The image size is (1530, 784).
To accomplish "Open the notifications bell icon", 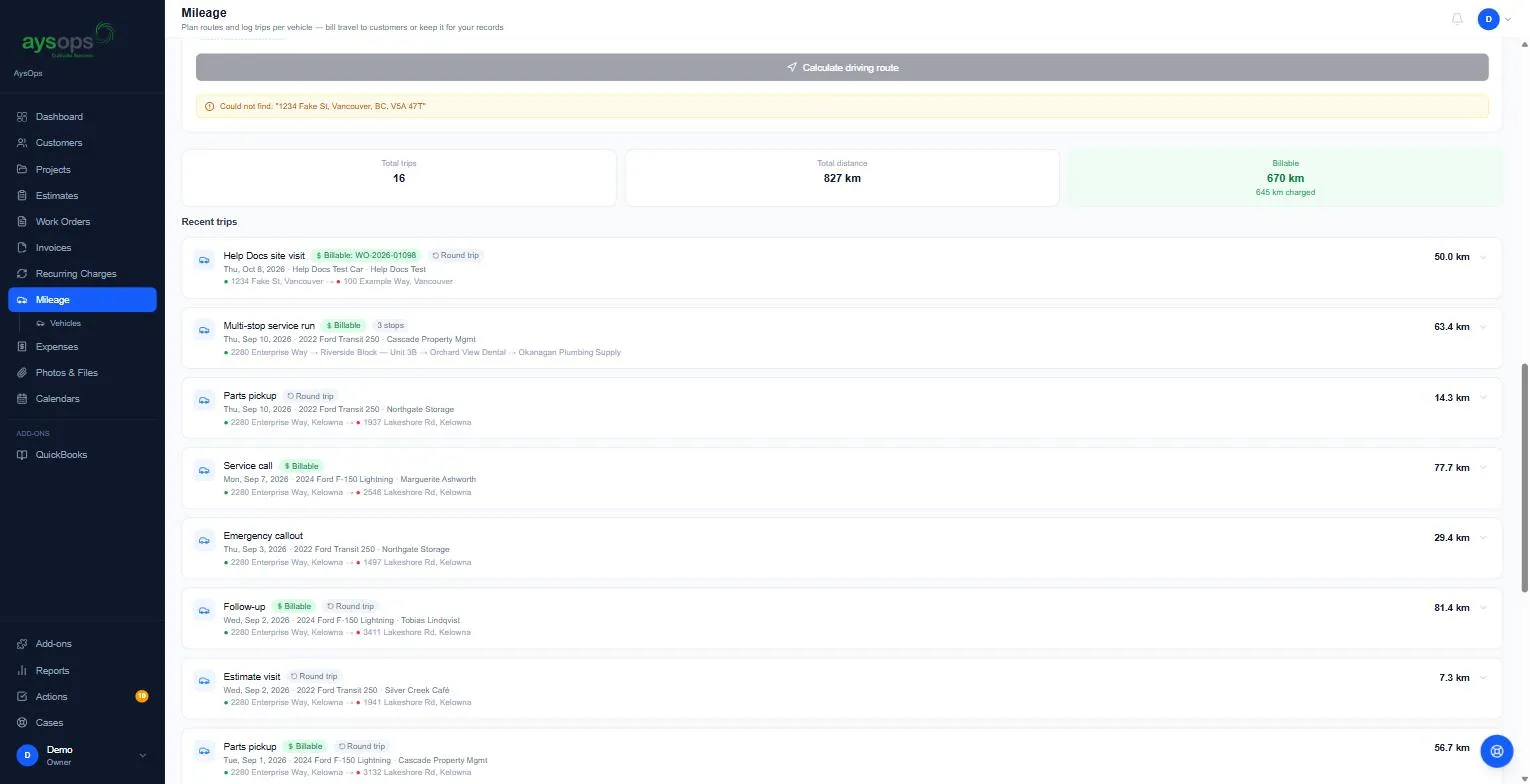I will click(x=1457, y=19).
